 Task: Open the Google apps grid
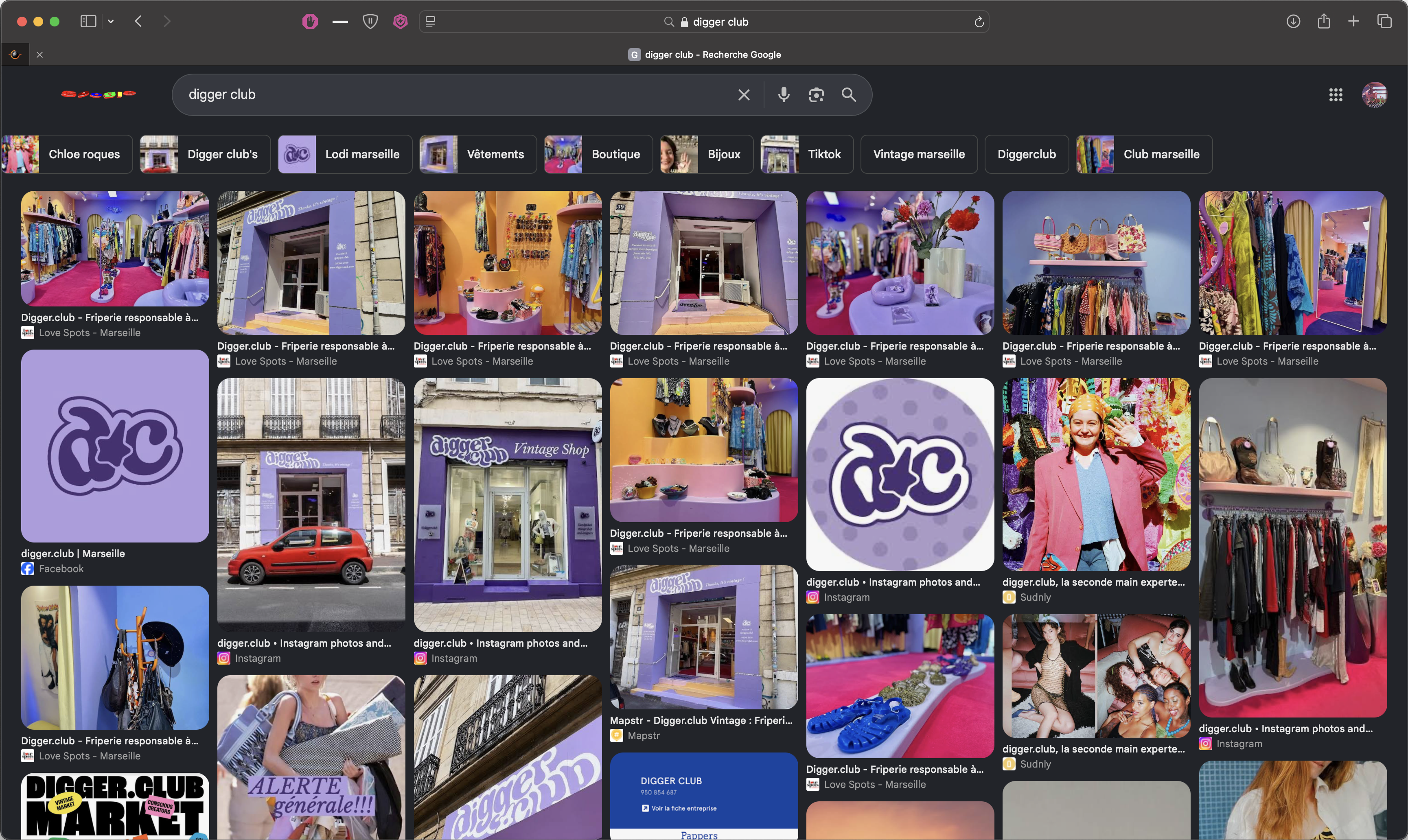tap(1336, 94)
